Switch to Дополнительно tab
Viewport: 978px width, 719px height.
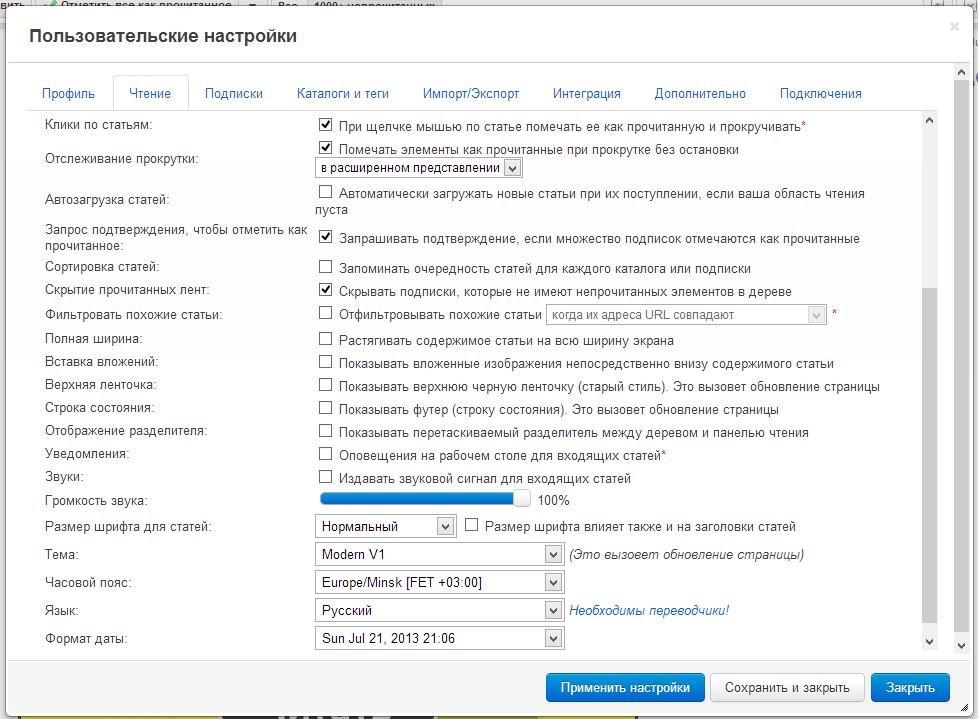pyautogui.click(x=700, y=94)
